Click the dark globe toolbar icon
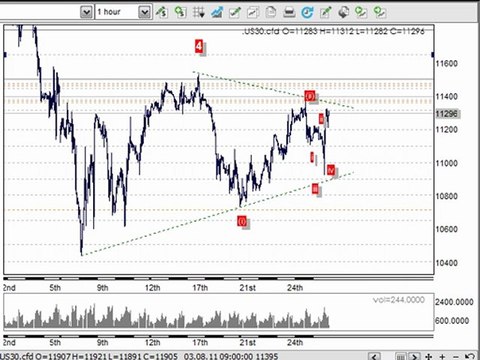 343,12
